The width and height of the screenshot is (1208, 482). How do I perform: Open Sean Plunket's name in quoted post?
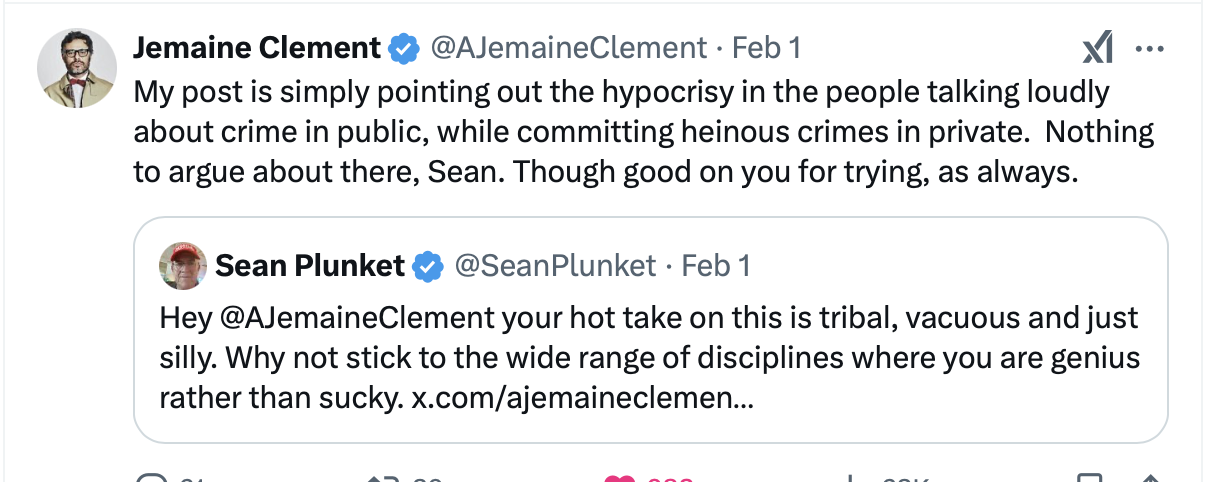310,265
